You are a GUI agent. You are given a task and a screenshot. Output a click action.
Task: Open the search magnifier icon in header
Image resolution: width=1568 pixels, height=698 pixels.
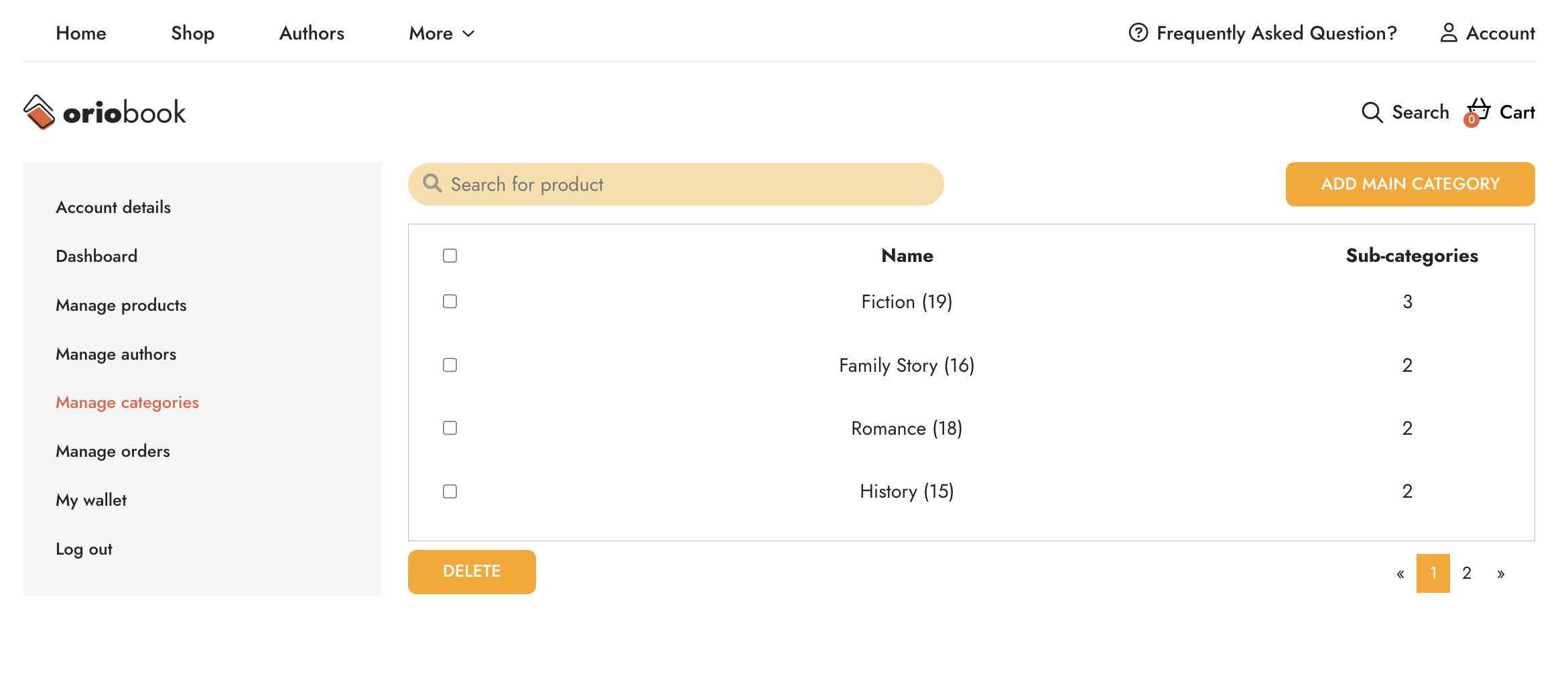[x=1372, y=113]
